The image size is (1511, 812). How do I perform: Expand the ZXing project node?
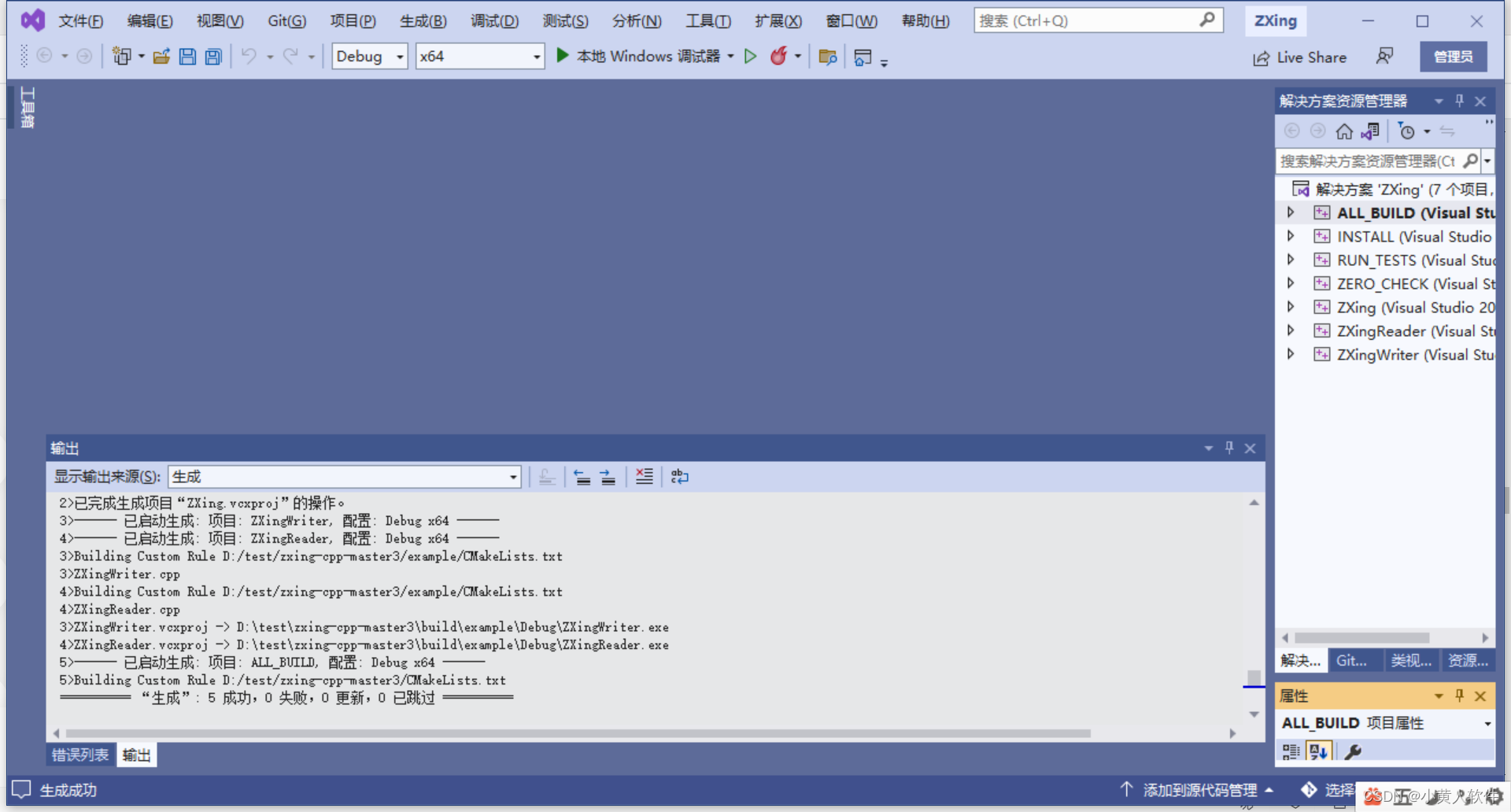pyautogui.click(x=1291, y=307)
